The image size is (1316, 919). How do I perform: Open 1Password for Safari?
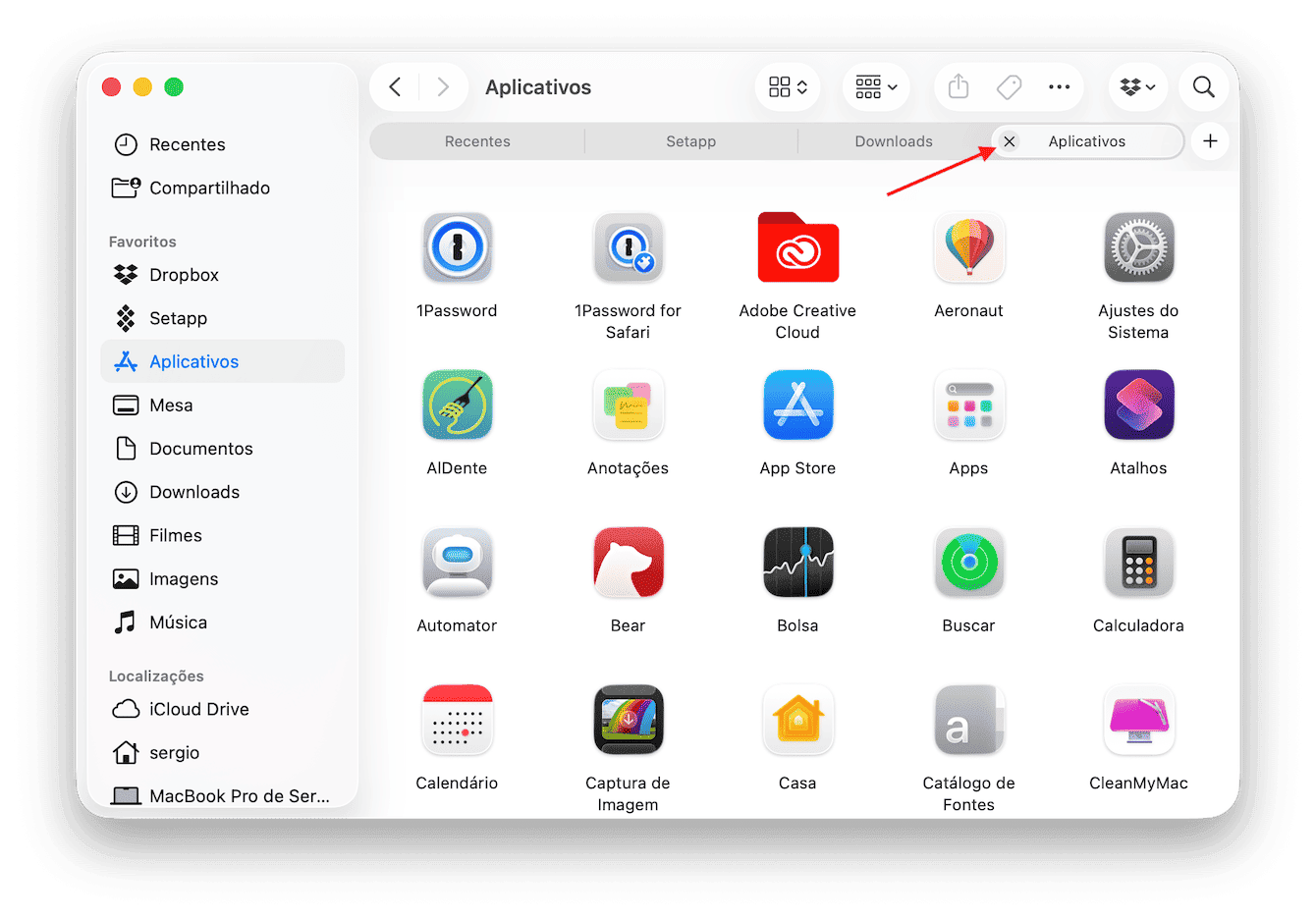[628, 247]
